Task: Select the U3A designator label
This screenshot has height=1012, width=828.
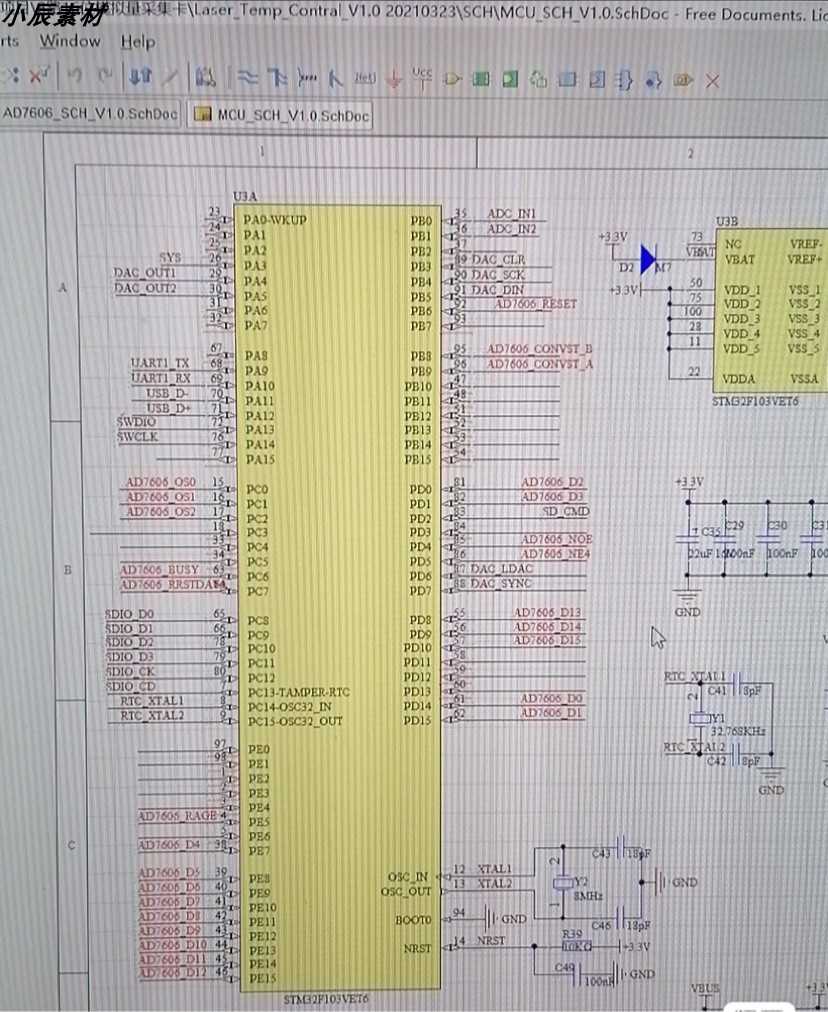Action: click(x=245, y=196)
